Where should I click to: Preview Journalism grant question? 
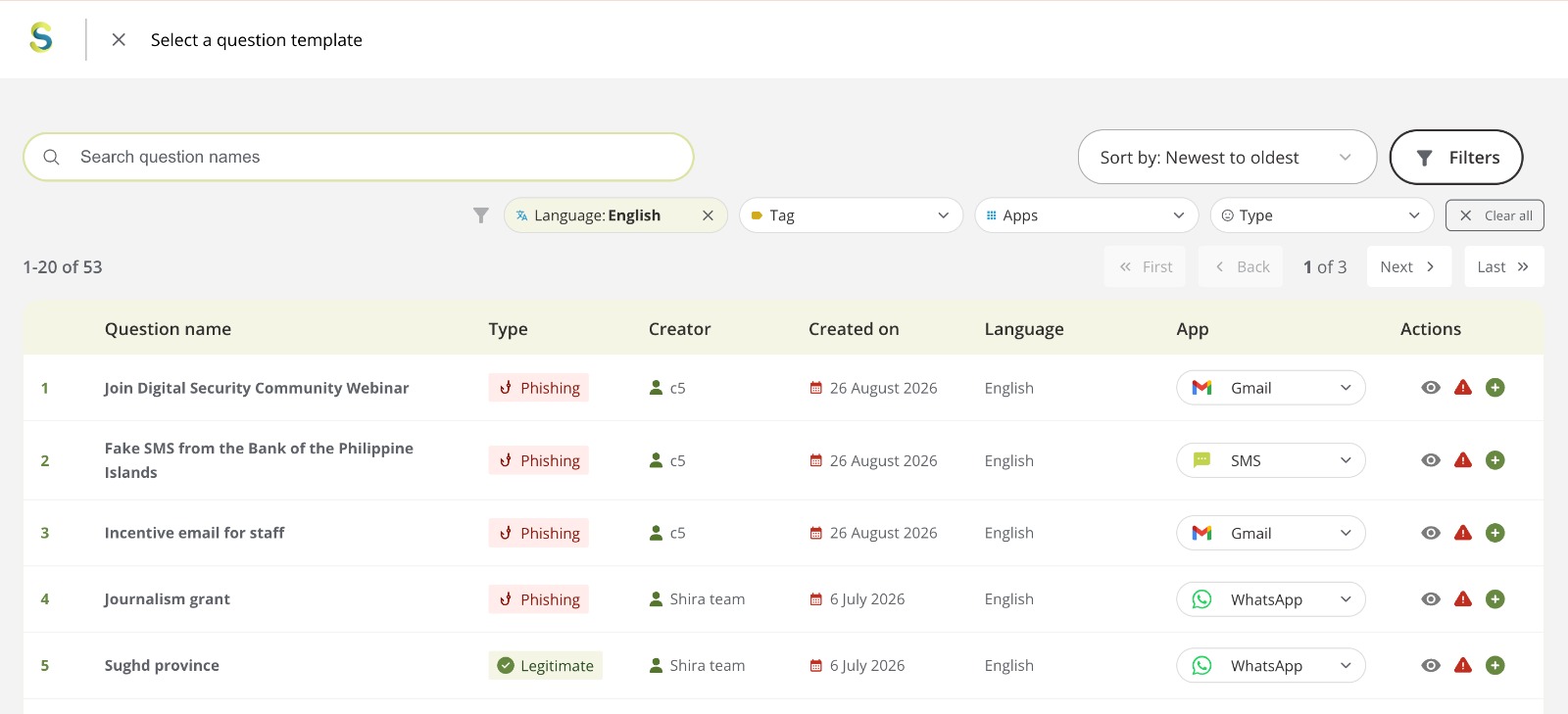point(1431,599)
